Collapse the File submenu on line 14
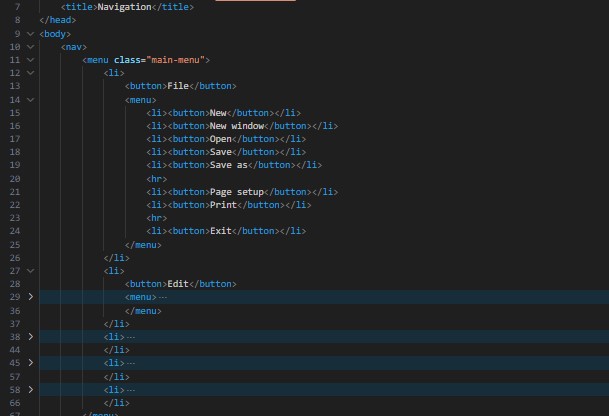The image size is (609, 416). pyautogui.click(x=31, y=99)
